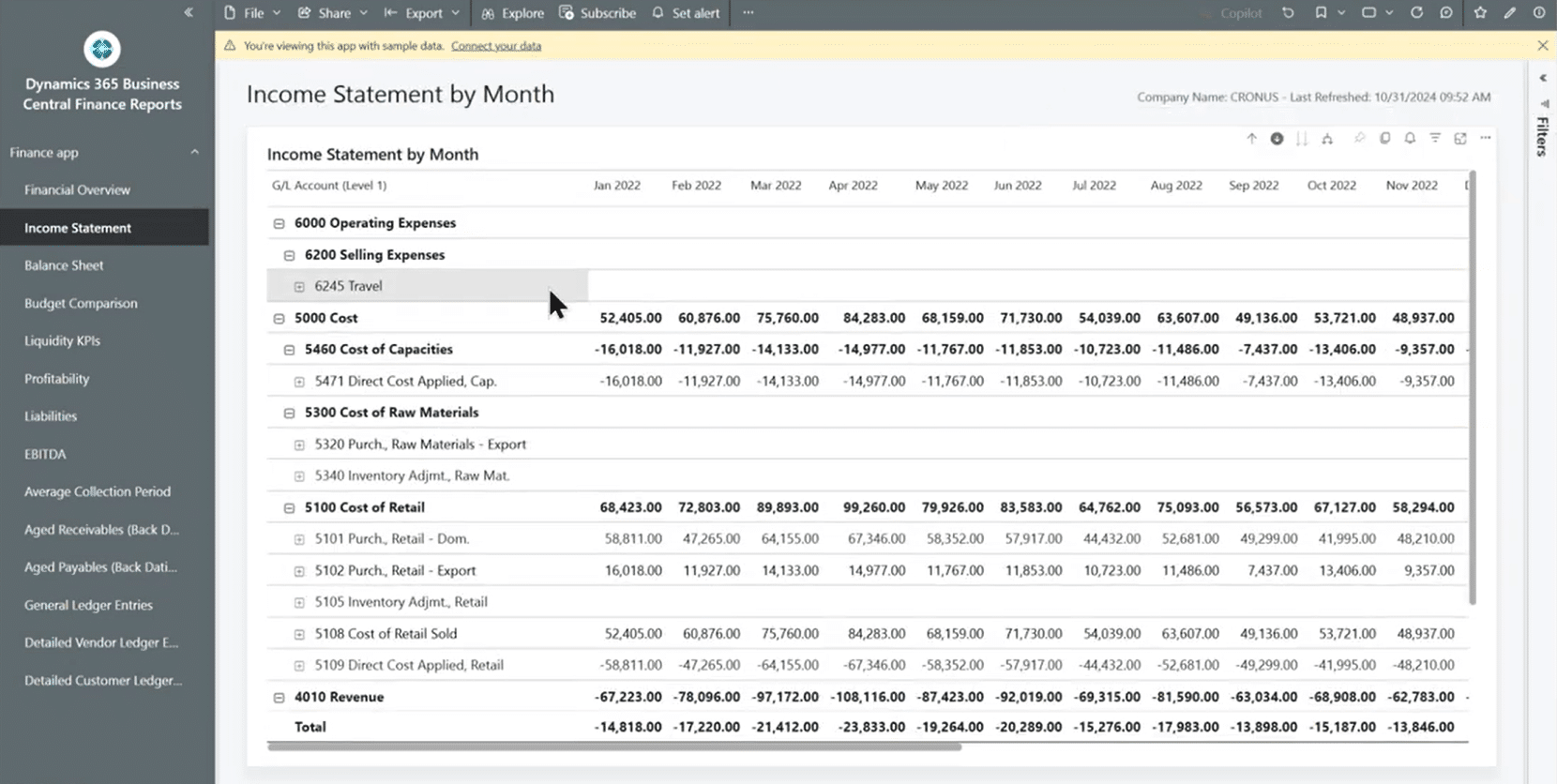The width and height of the screenshot is (1557, 784).
Task: Click the refresh visuals icon
Action: coord(1416,13)
